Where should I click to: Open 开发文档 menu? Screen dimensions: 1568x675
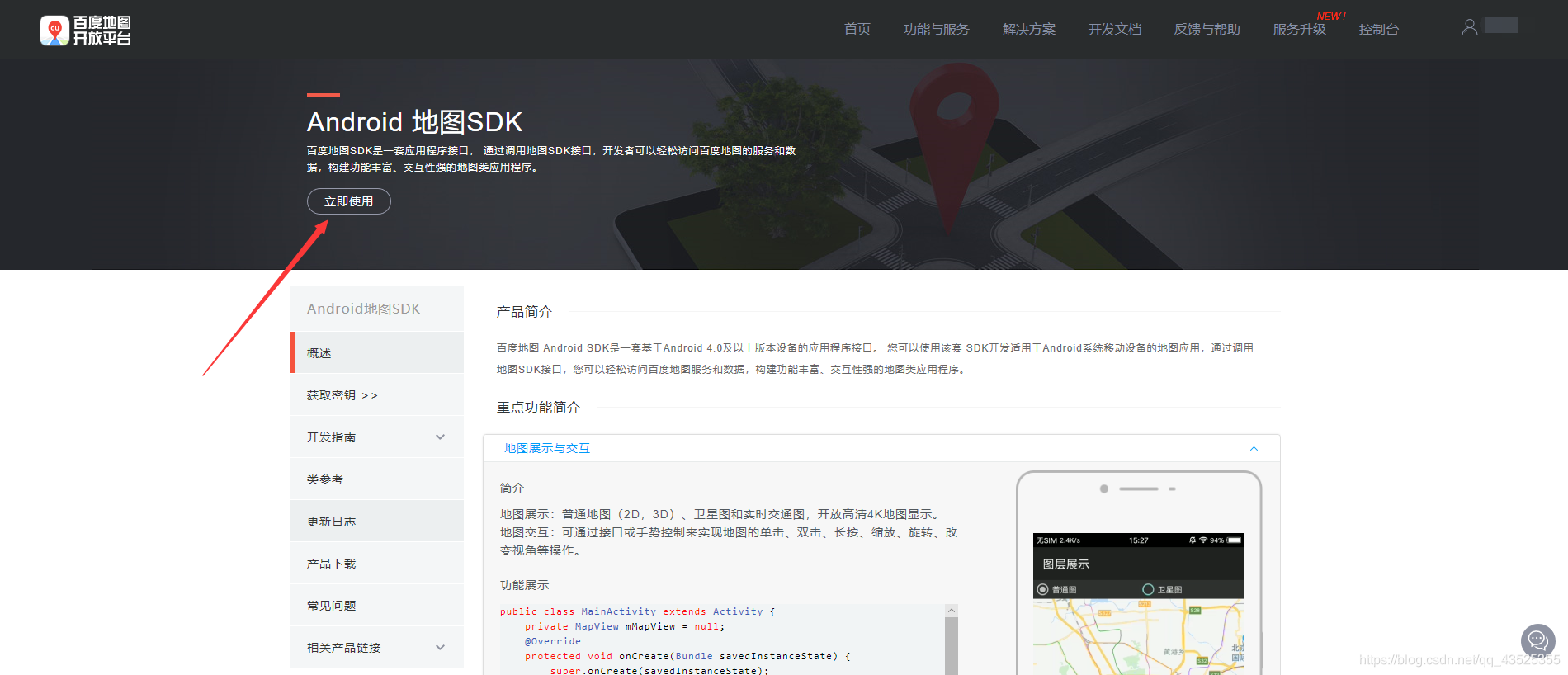pyautogui.click(x=1114, y=30)
